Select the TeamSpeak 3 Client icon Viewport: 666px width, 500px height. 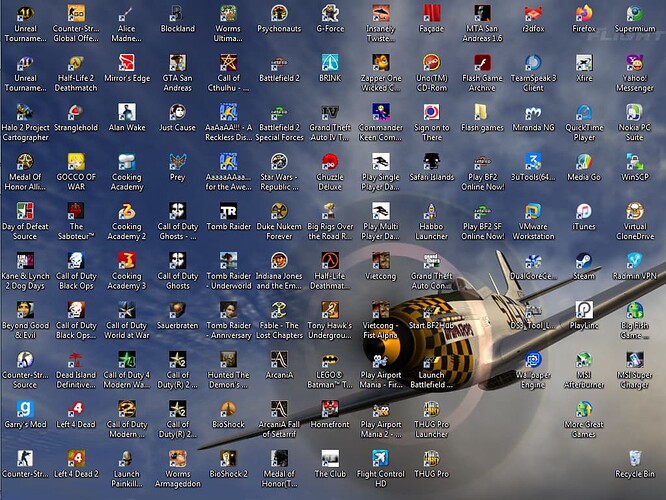pyautogui.click(x=533, y=74)
